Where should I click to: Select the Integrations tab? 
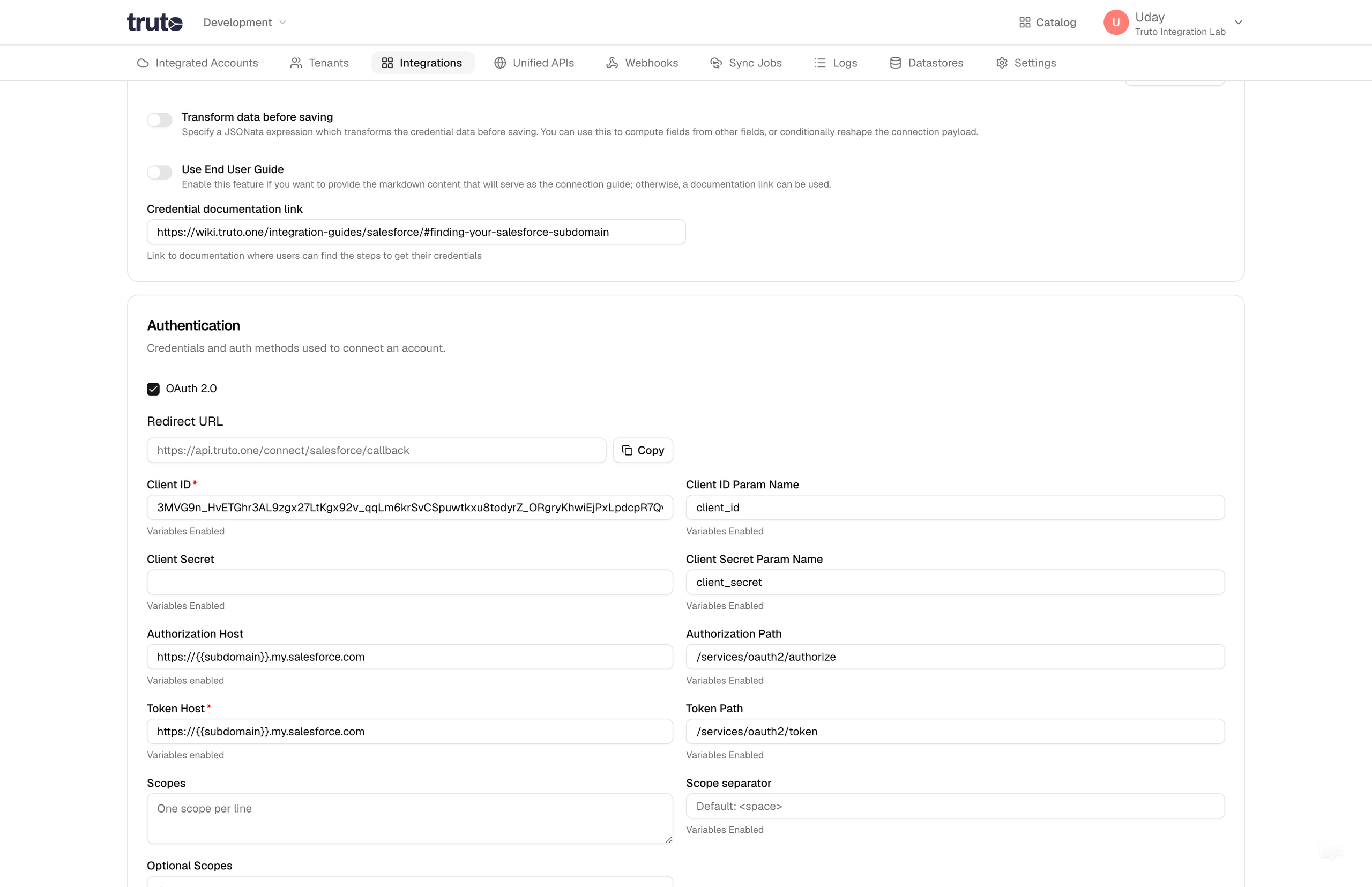coord(422,63)
